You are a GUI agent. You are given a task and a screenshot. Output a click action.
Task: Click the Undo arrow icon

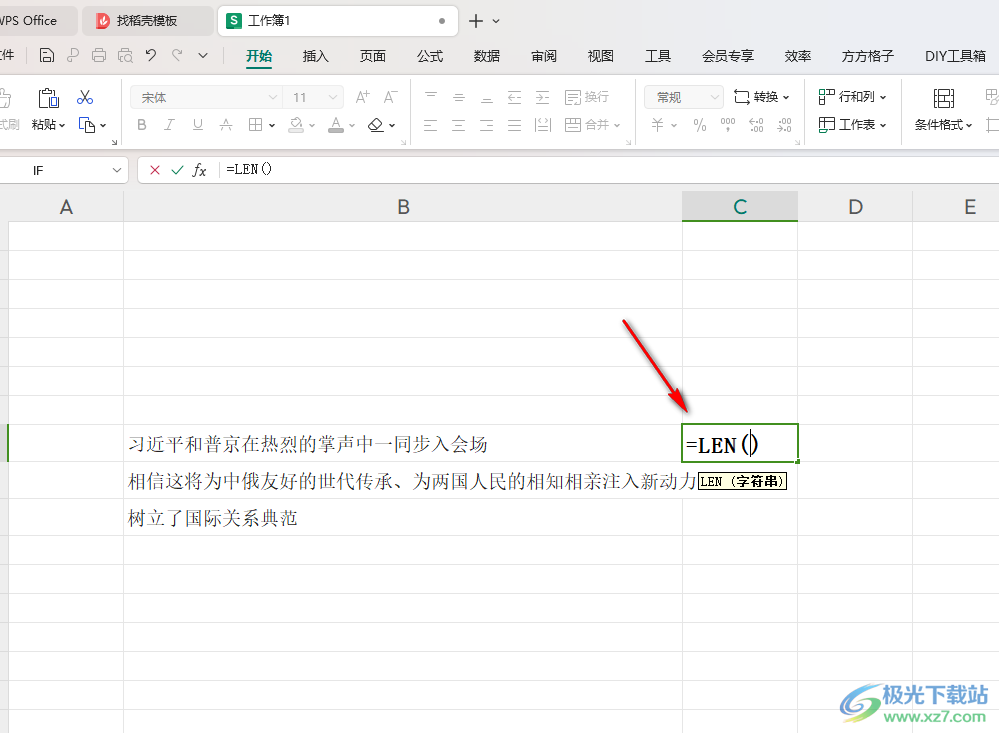click(151, 55)
